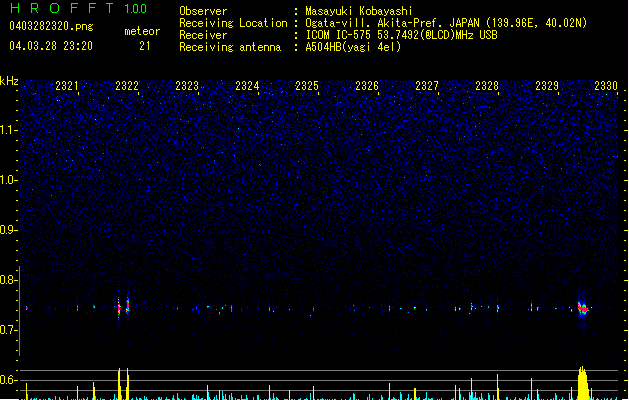The image size is (629, 400).
Task: Click the 2322 time axis marker
Action: click(x=127, y=86)
